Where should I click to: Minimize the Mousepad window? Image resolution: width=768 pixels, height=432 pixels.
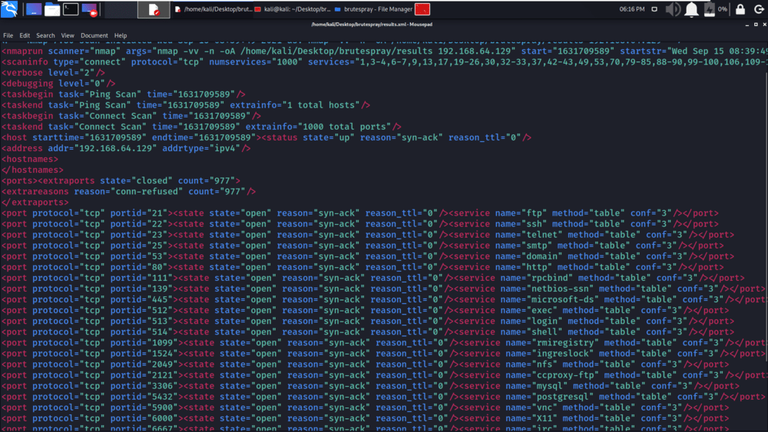click(747, 24)
